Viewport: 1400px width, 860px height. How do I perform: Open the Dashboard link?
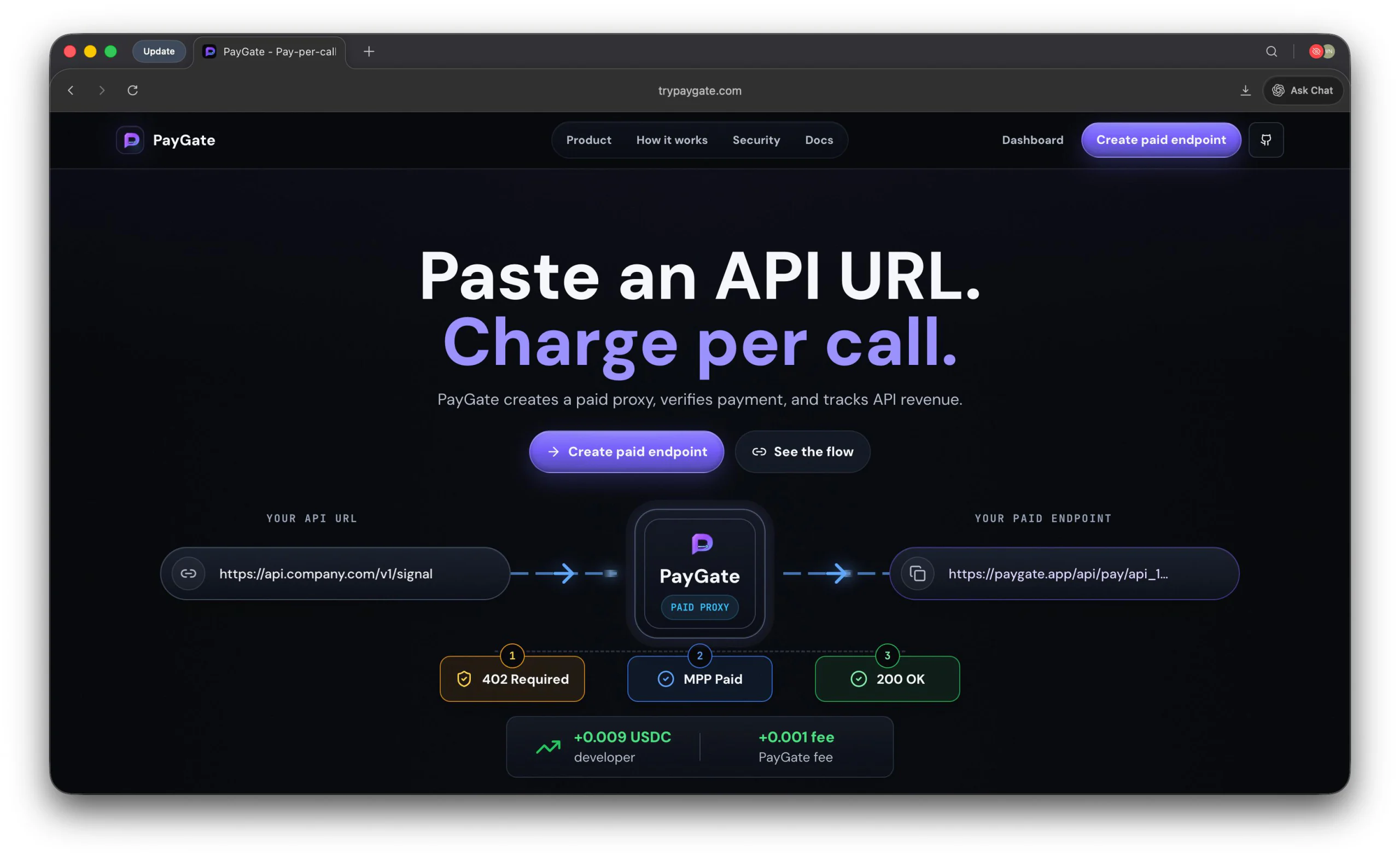click(1032, 140)
